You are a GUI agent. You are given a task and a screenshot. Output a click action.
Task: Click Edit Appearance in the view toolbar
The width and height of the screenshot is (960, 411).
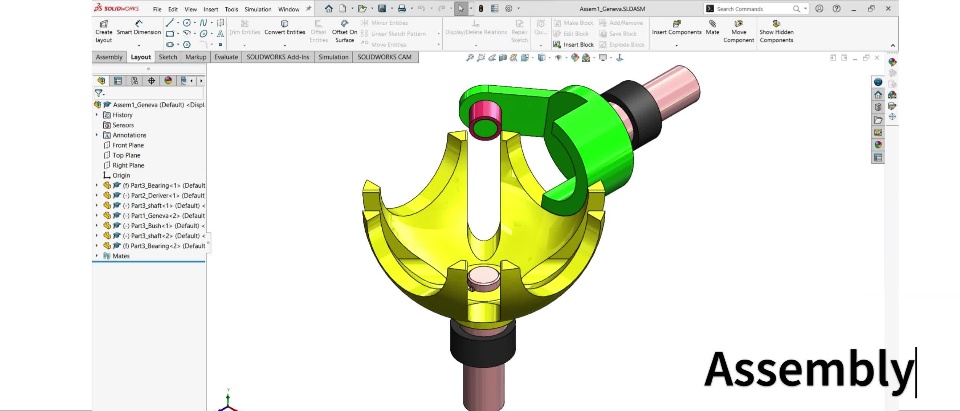click(x=574, y=58)
